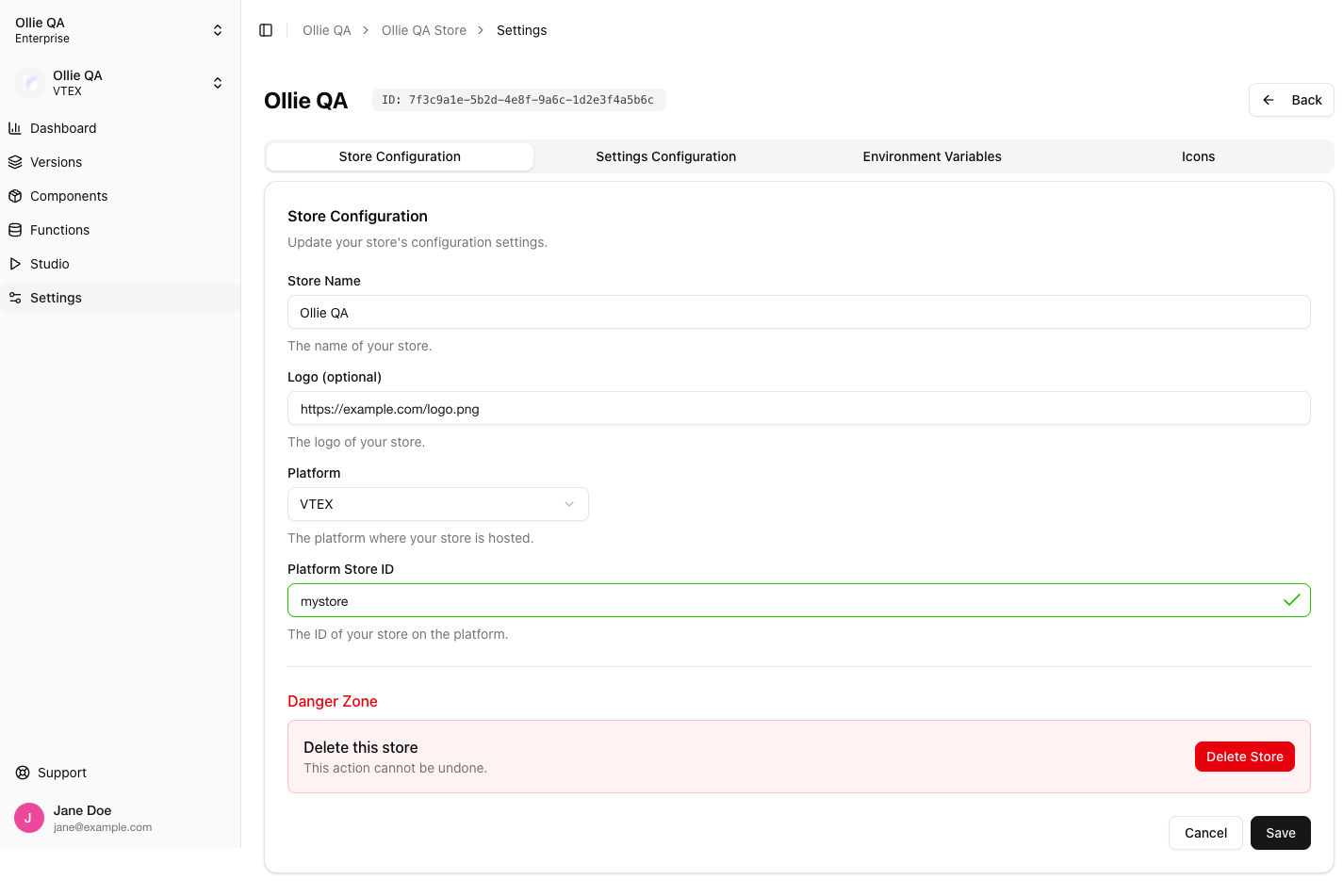The image size is (1343, 896).
Task: Click the left arrow icon in Back button
Action: 1269,100
